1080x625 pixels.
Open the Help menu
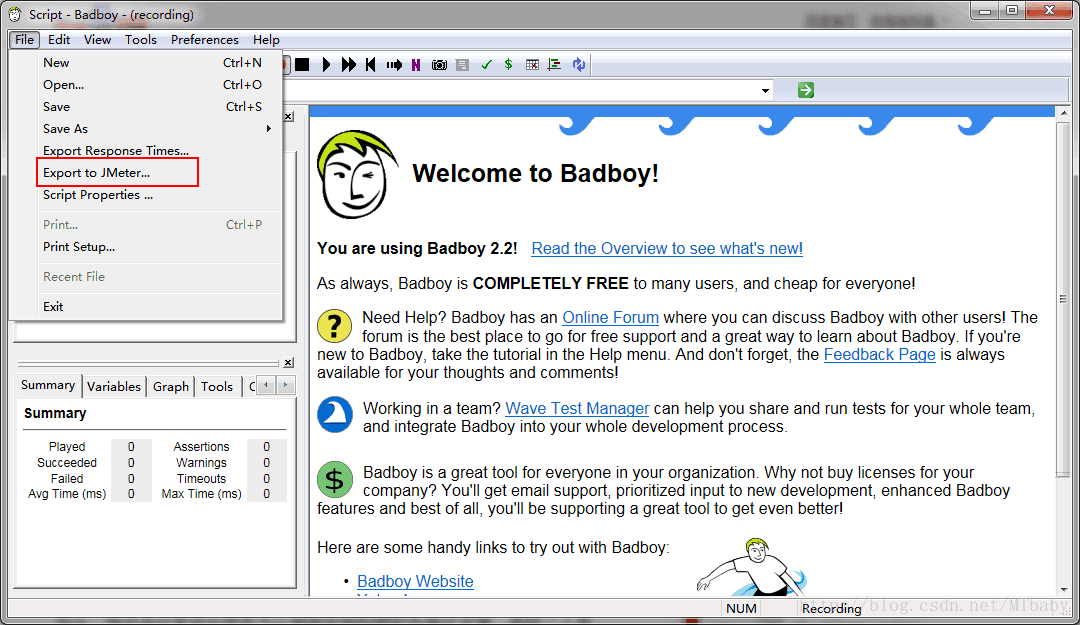[x=266, y=39]
